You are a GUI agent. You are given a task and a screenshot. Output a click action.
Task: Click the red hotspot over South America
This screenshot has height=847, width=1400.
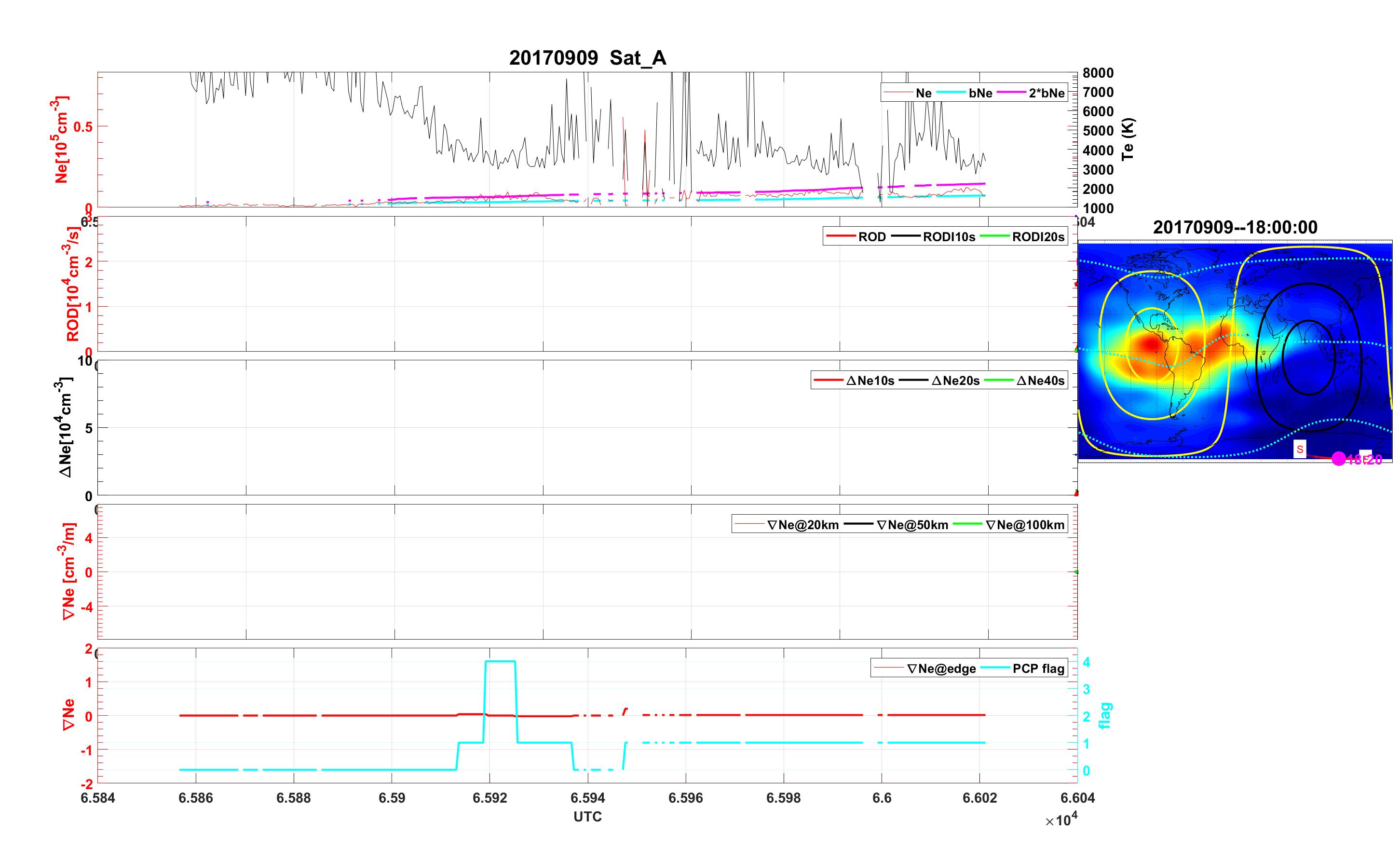coord(1151,344)
